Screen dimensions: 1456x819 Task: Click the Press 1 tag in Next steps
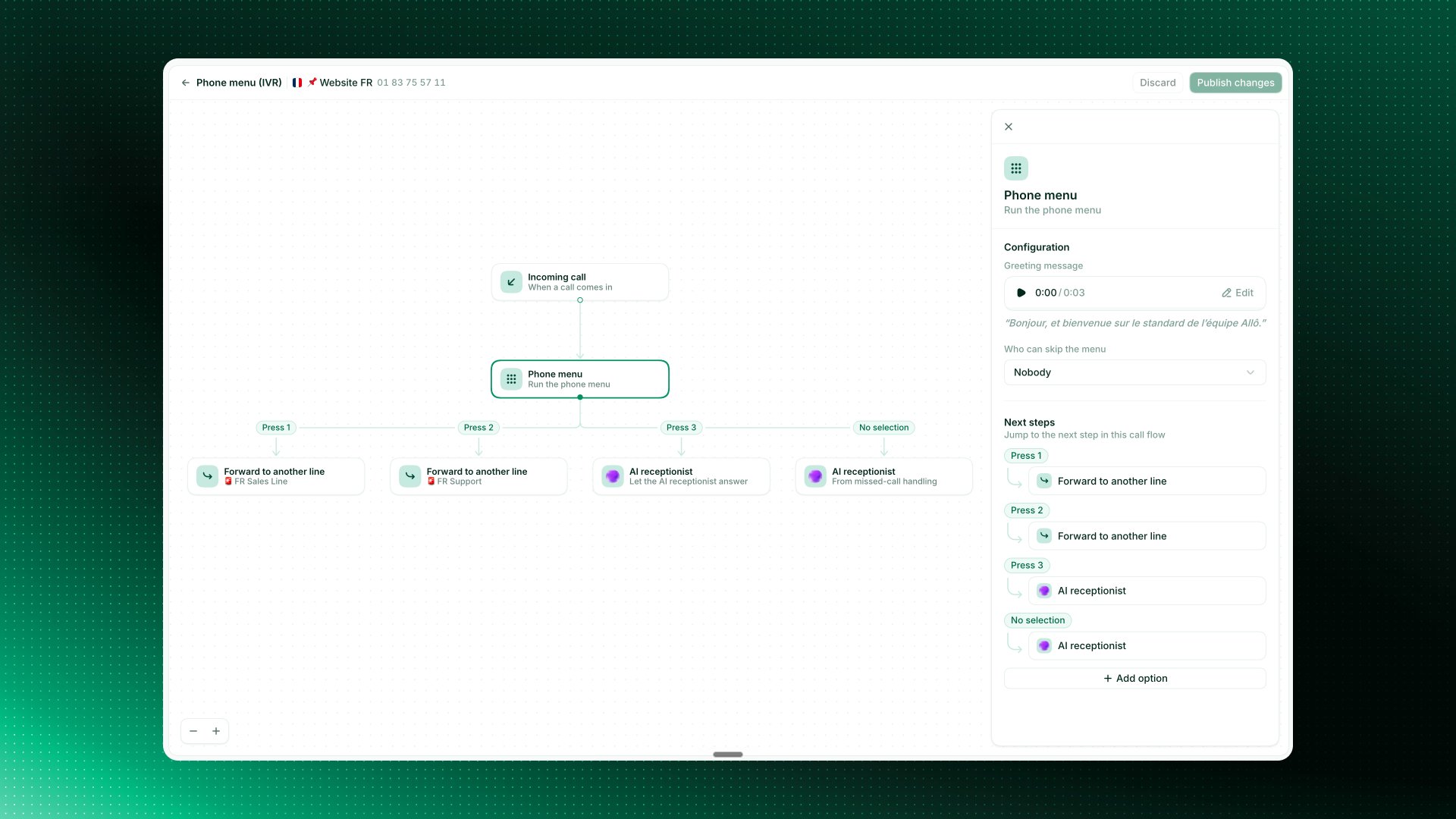(x=1026, y=456)
